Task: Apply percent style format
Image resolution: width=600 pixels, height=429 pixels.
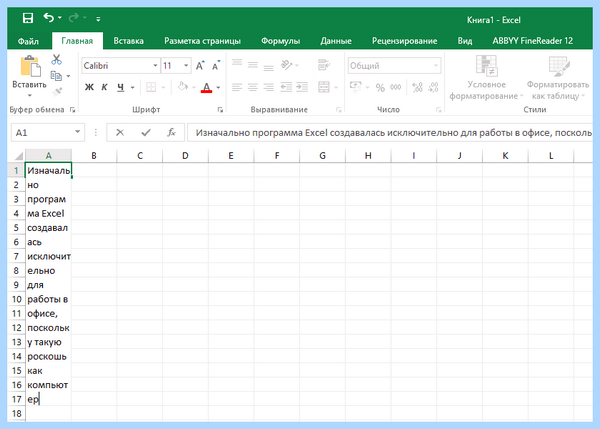Action: 380,88
